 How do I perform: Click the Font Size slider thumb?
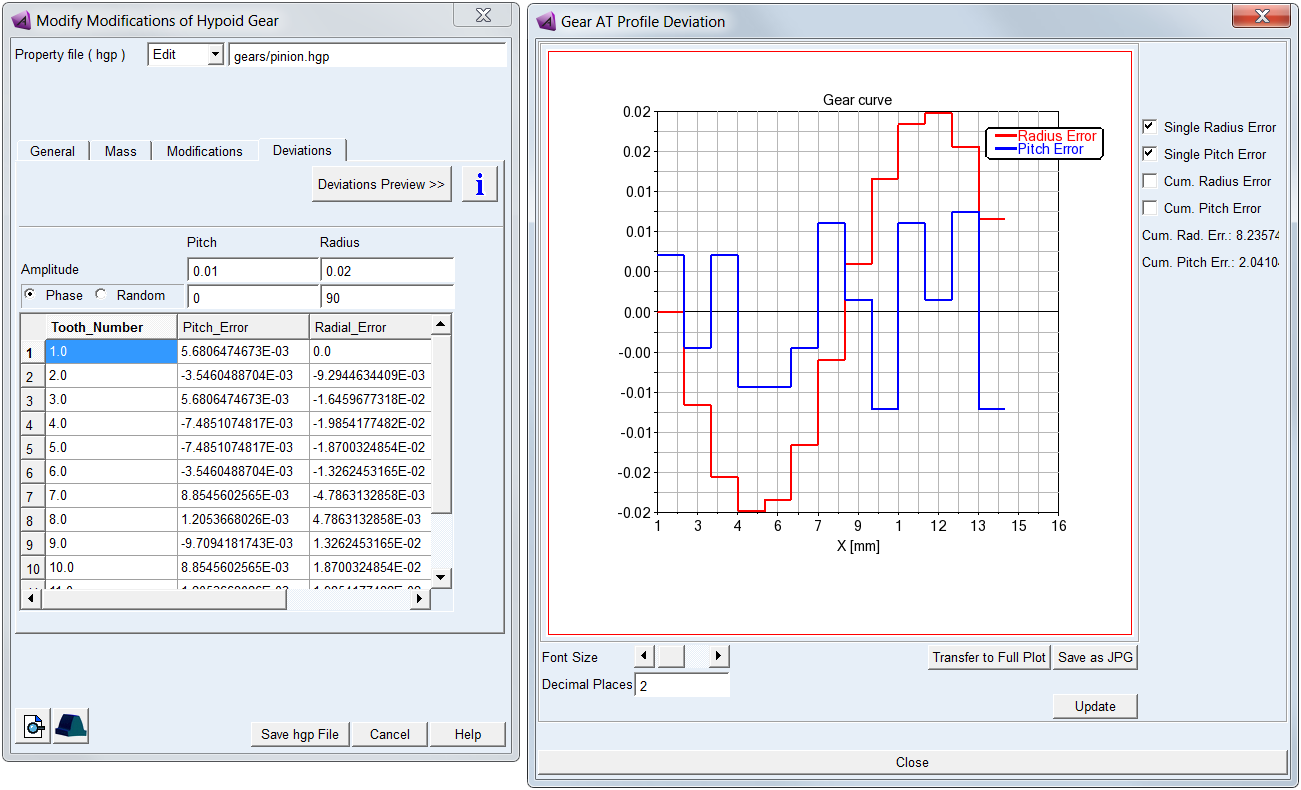coord(671,656)
